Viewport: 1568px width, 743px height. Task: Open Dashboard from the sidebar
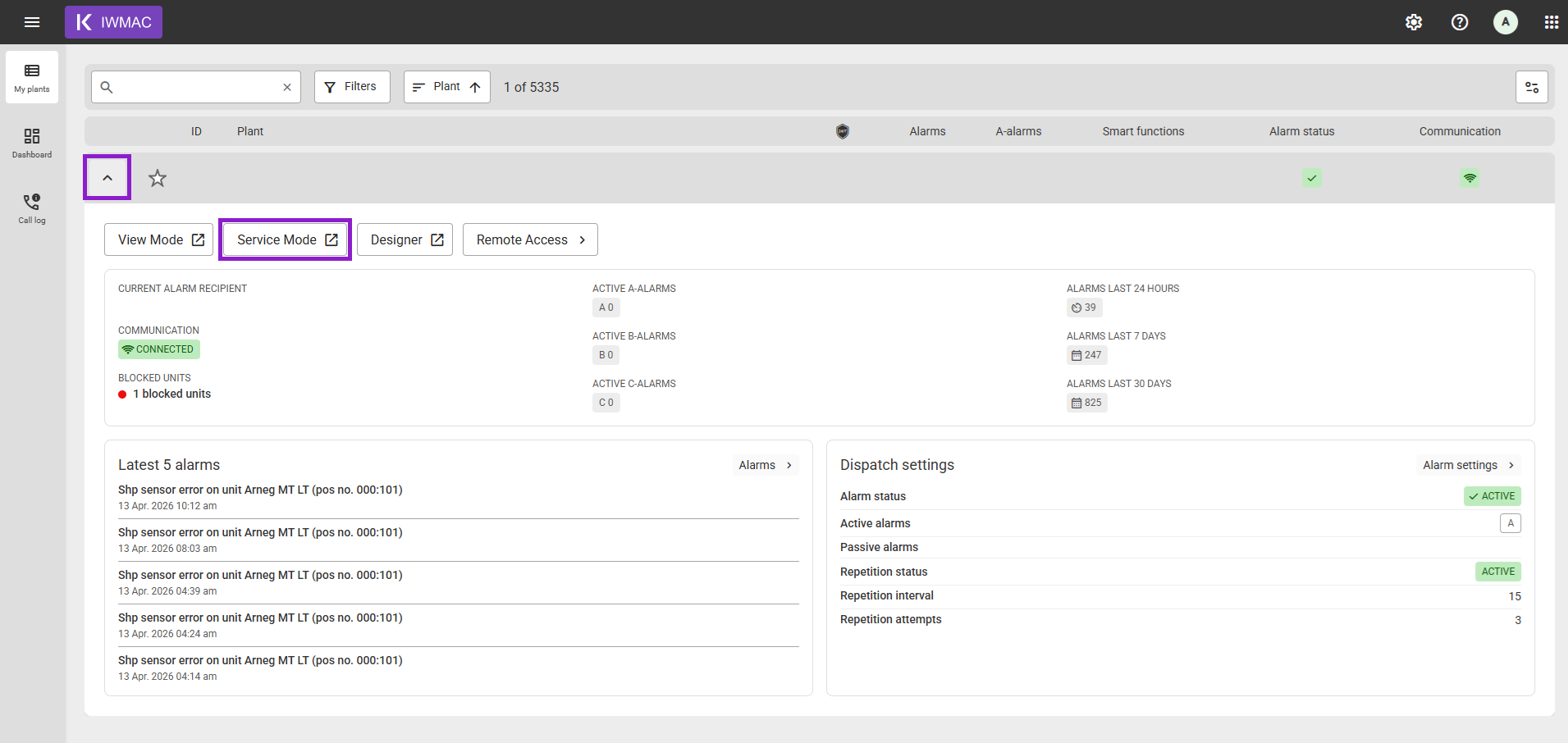32,143
